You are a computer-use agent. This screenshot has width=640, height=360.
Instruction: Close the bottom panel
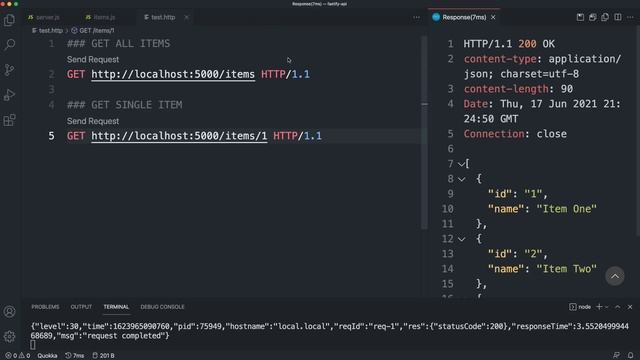click(630, 307)
